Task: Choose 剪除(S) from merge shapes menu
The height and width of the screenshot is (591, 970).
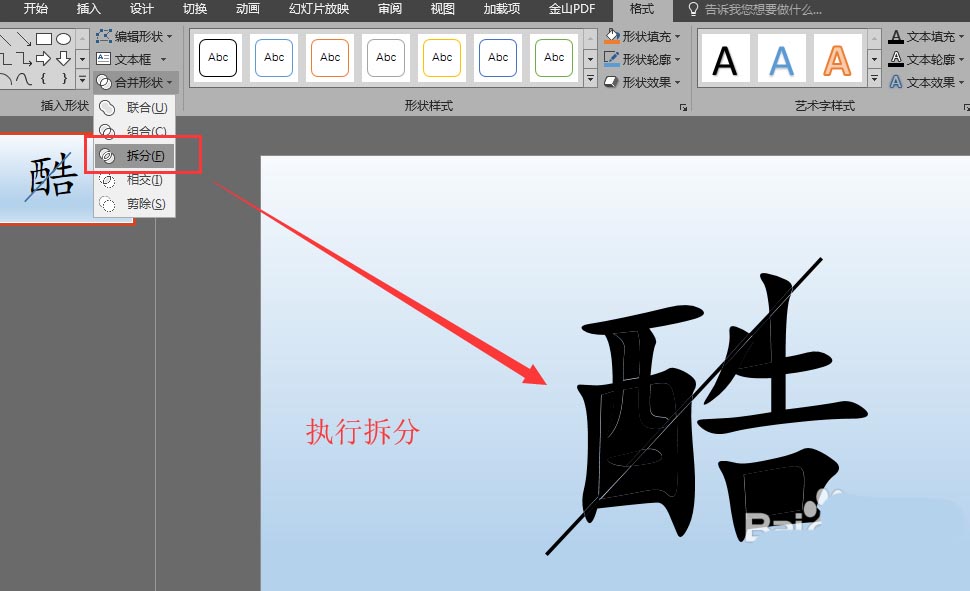Action: point(134,204)
